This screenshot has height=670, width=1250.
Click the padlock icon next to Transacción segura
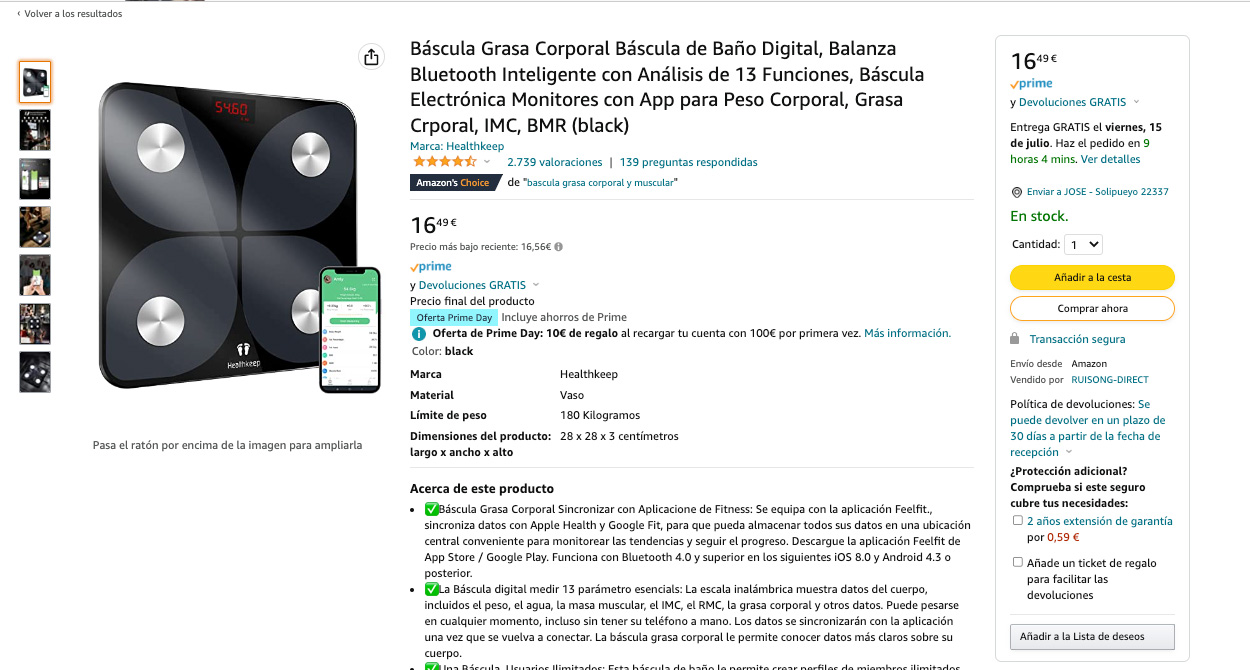pos(1015,339)
